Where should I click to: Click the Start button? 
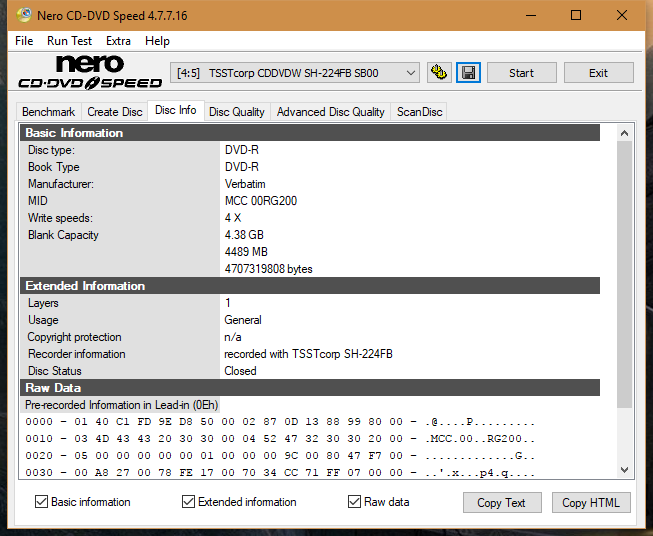(x=521, y=73)
